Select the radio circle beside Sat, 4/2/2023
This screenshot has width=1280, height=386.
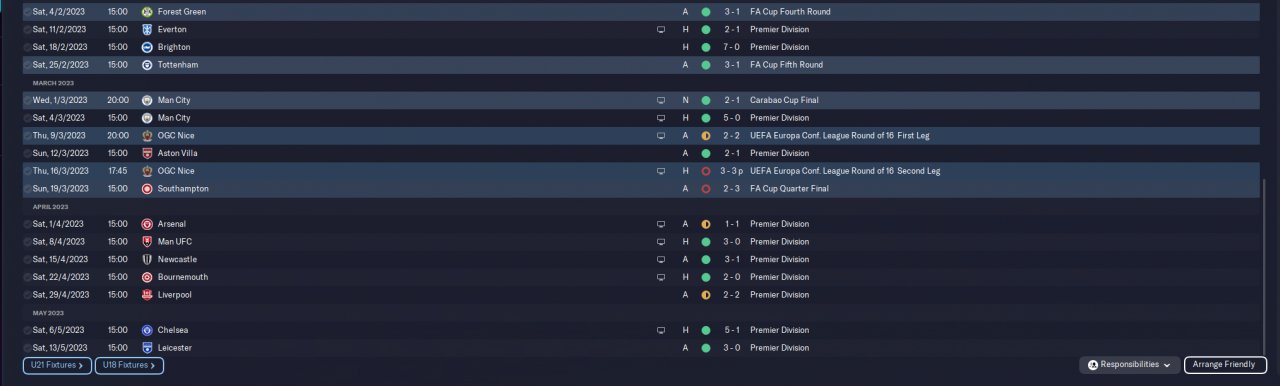click(27, 12)
